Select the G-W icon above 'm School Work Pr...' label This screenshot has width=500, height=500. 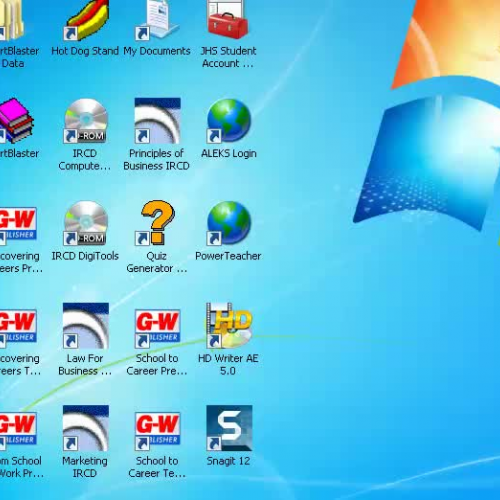(18, 432)
